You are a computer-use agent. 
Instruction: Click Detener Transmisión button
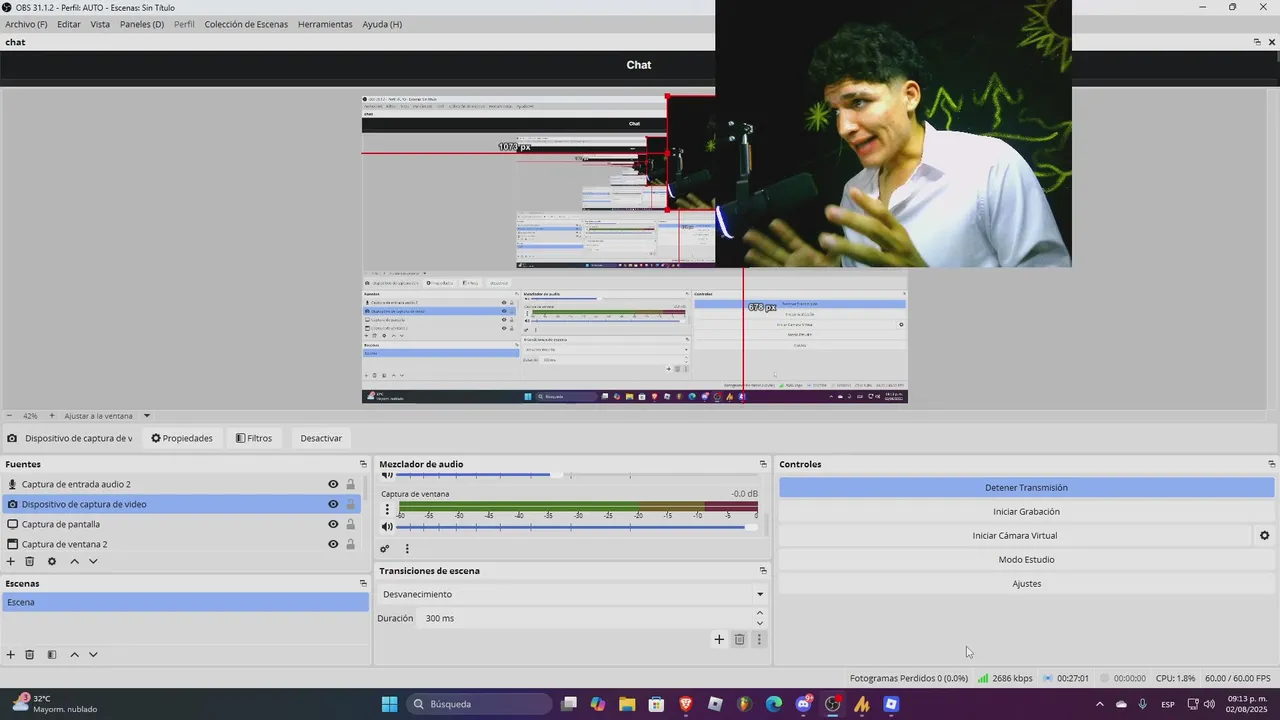point(1026,488)
